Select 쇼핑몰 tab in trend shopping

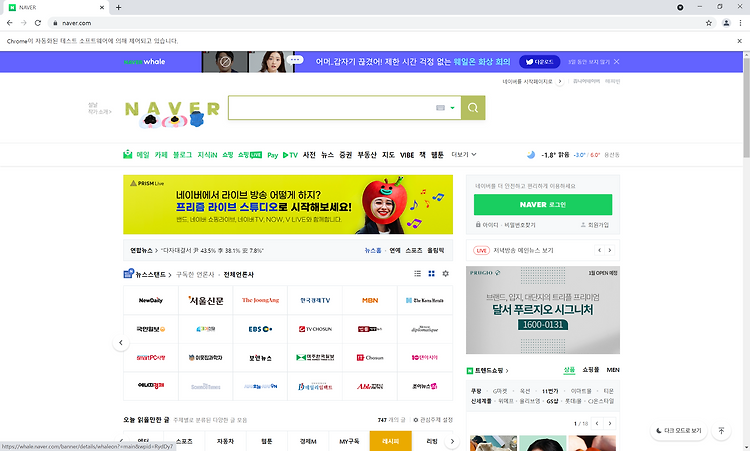coord(591,370)
